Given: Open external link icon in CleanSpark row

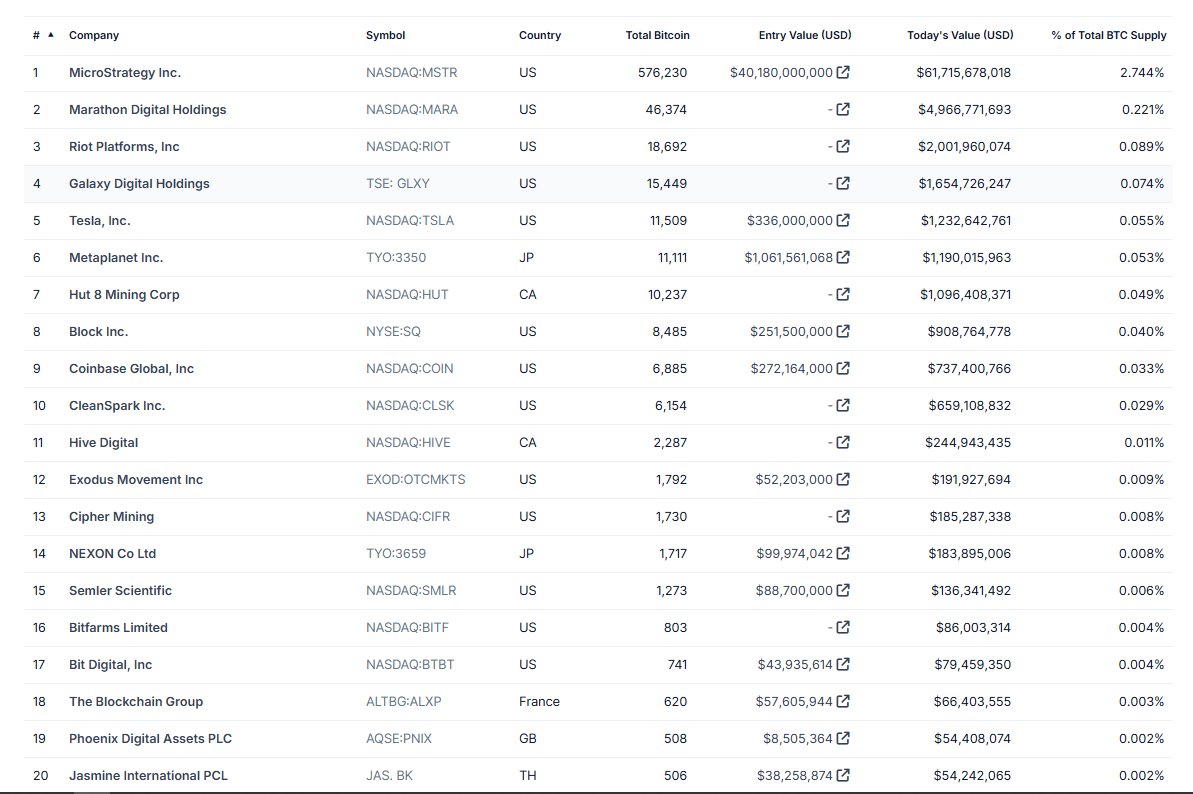Looking at the screenshot, I should [x=843, y=405].
